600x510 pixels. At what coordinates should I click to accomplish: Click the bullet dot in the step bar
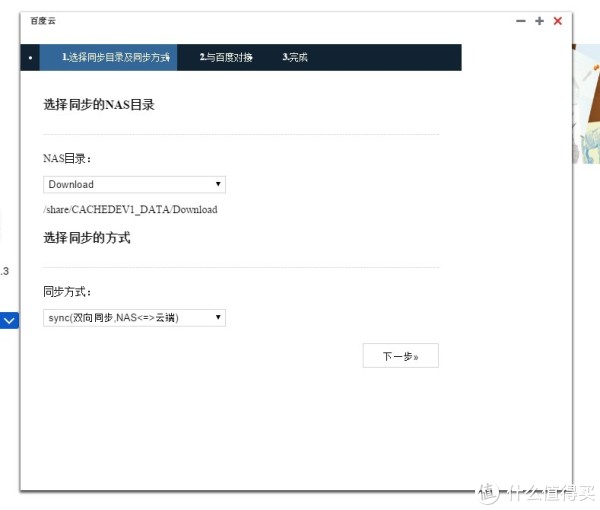click(30, 58)
